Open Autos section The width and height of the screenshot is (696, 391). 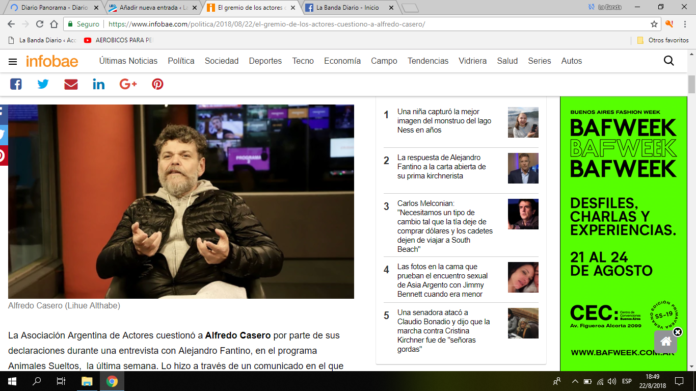(571, 61)
